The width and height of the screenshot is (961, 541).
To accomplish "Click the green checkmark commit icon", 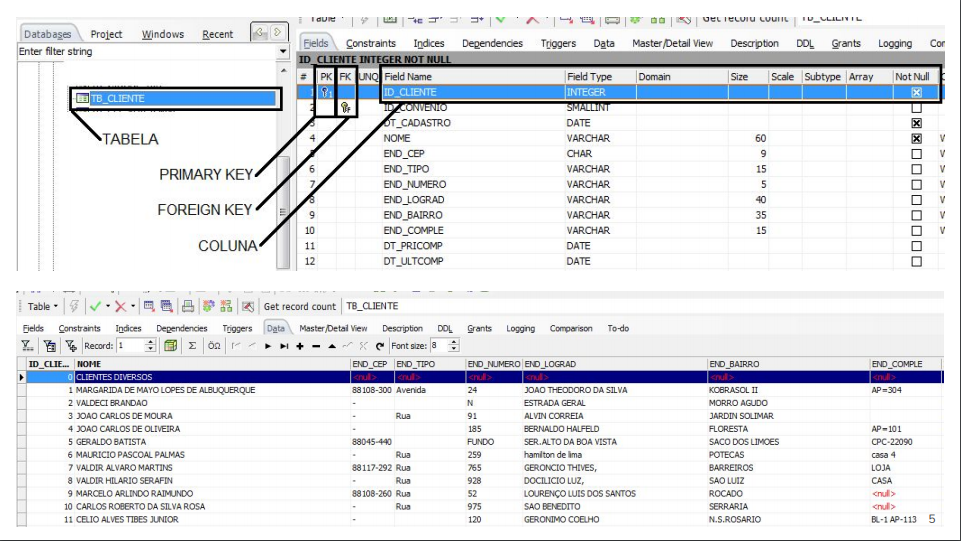I will [x=95, y=306].
